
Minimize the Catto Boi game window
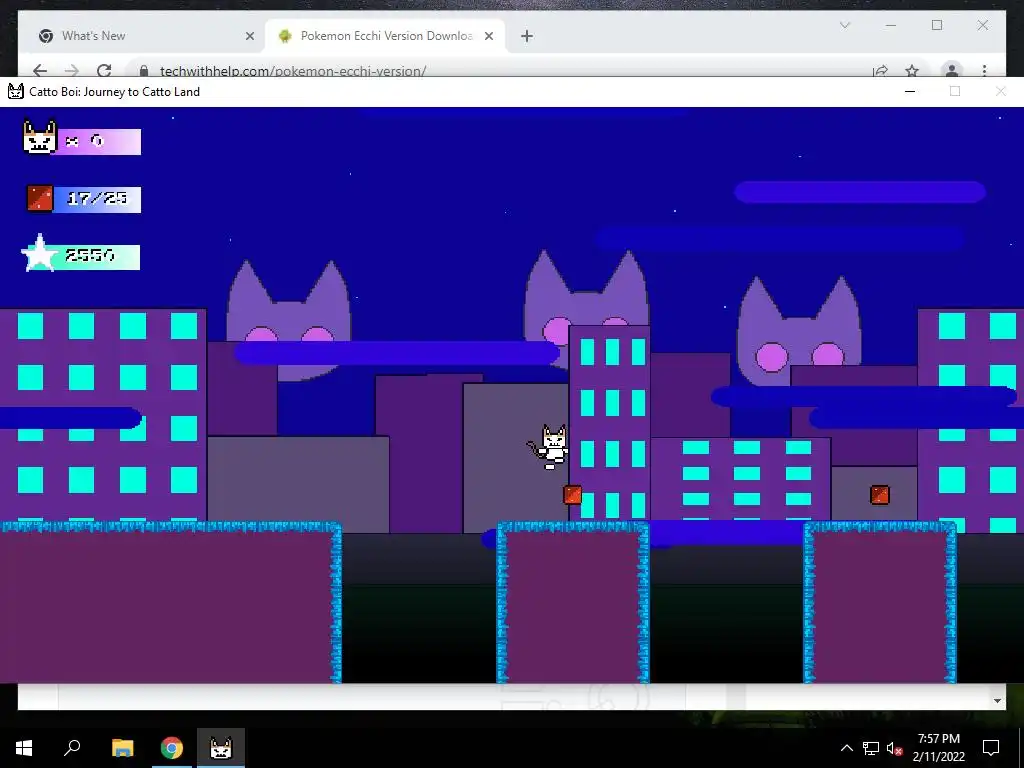910,91
